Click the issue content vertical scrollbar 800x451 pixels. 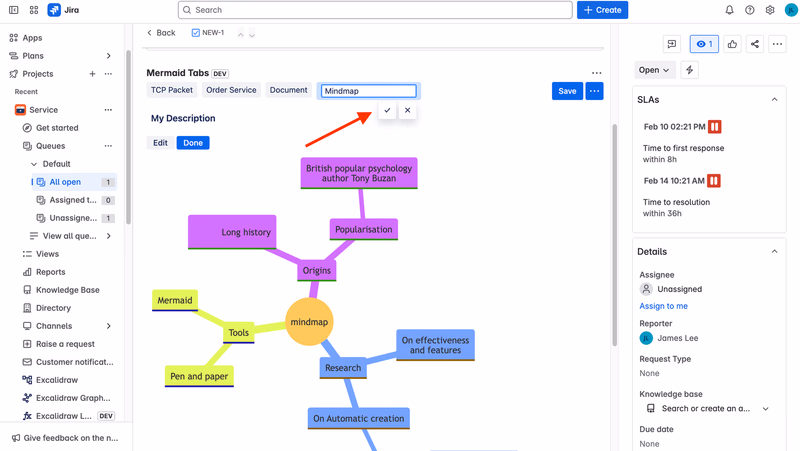614,235
